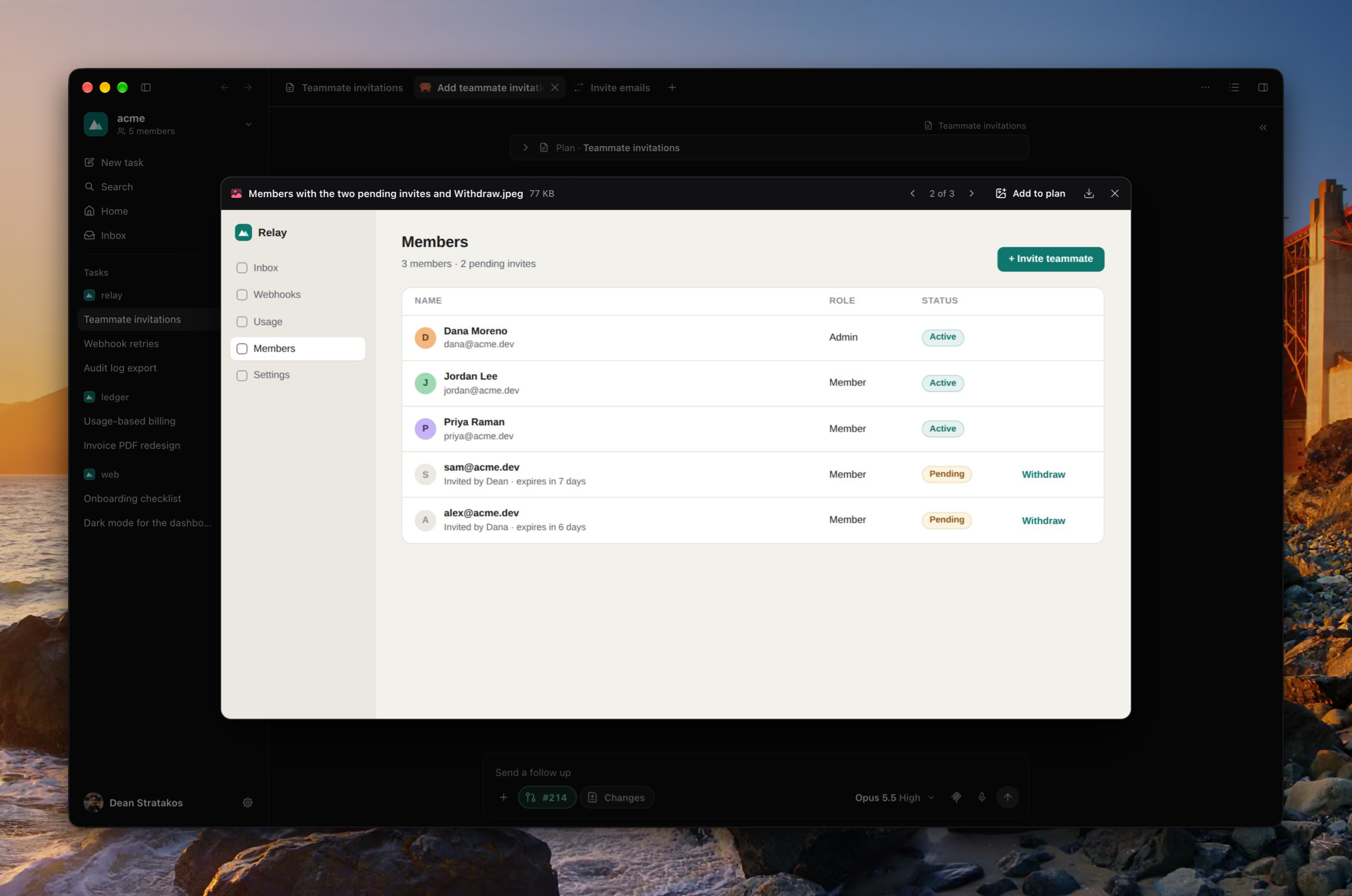Go to previous image using left chevron
1352x896 pixels.
pyautogui.click(x=913, y=194)
